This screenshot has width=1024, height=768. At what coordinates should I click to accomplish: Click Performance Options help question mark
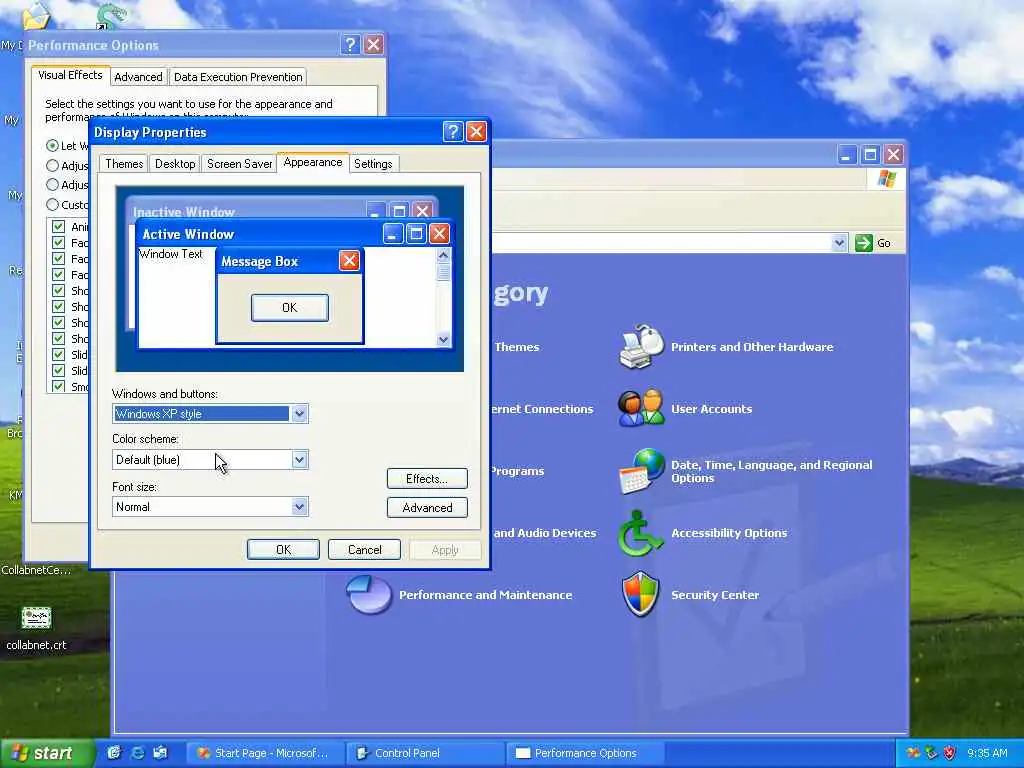350,44
